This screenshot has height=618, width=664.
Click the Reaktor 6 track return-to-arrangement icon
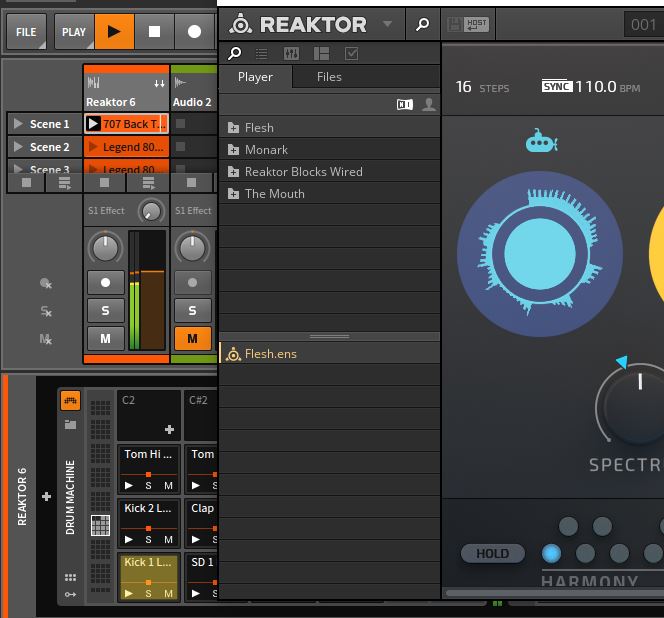point(148,183)
